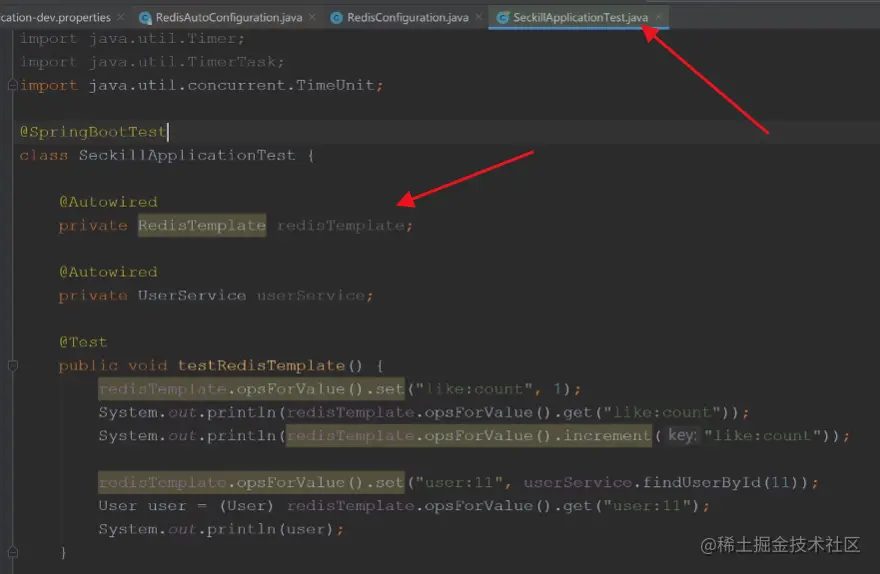Click the @Autowired annotation above UserService
This screenshot has height=574, width=880.
point(108,272)
